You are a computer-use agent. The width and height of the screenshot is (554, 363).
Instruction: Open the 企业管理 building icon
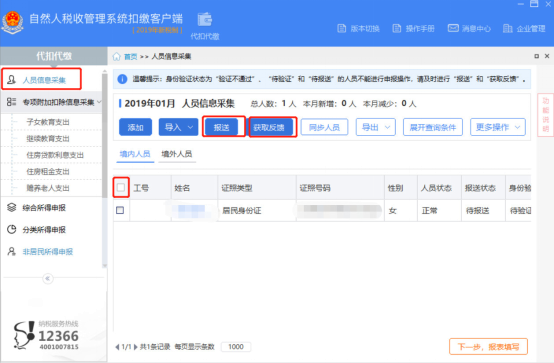[x=507, y=28]
